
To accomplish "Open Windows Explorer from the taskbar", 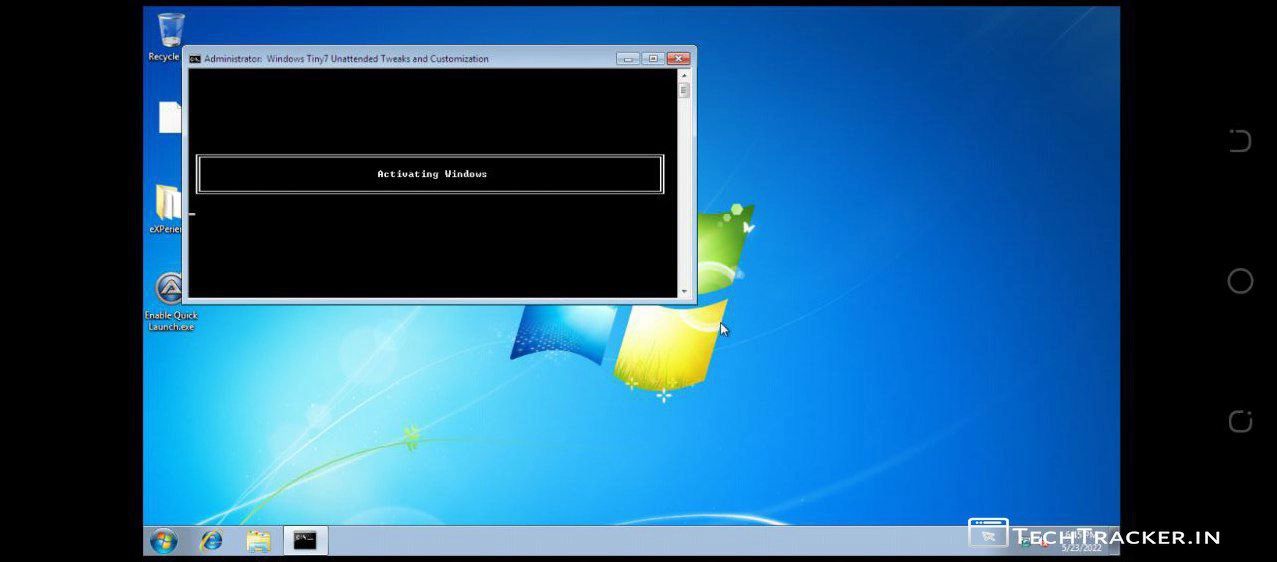I will tap(258, 541).
